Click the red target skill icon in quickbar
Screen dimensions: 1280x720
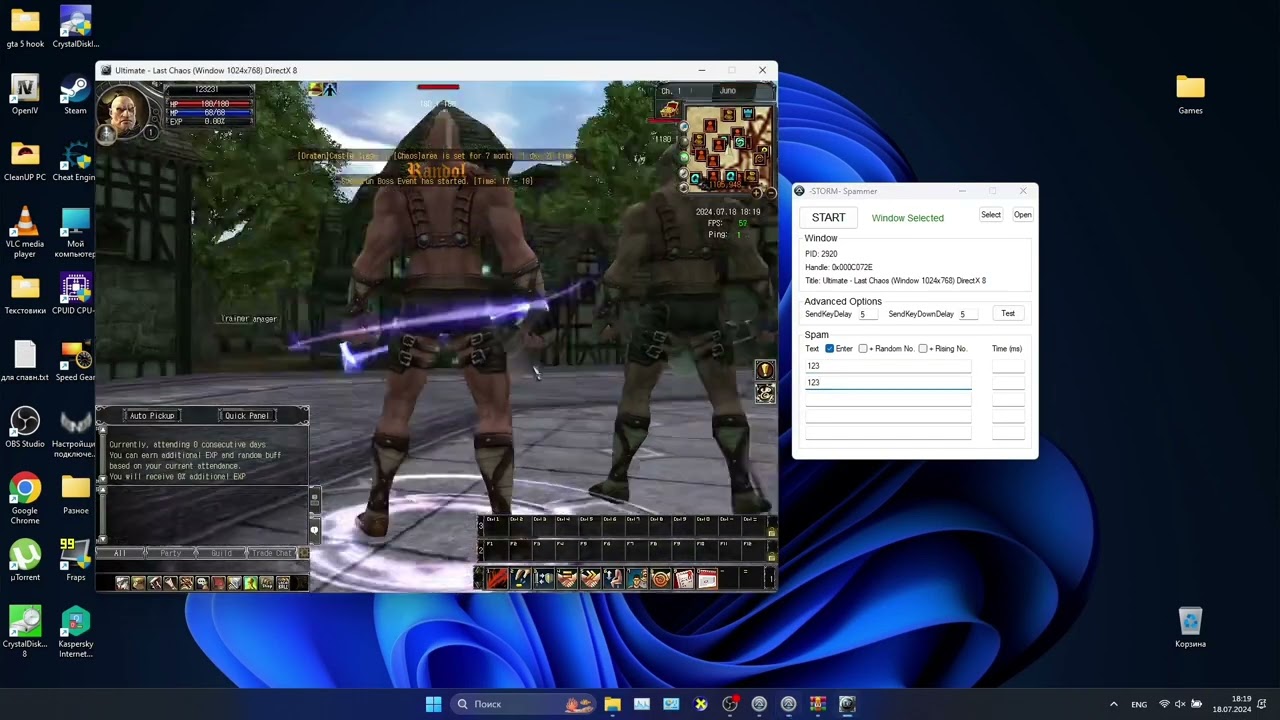pyautogui.click(x=660, y=578)
